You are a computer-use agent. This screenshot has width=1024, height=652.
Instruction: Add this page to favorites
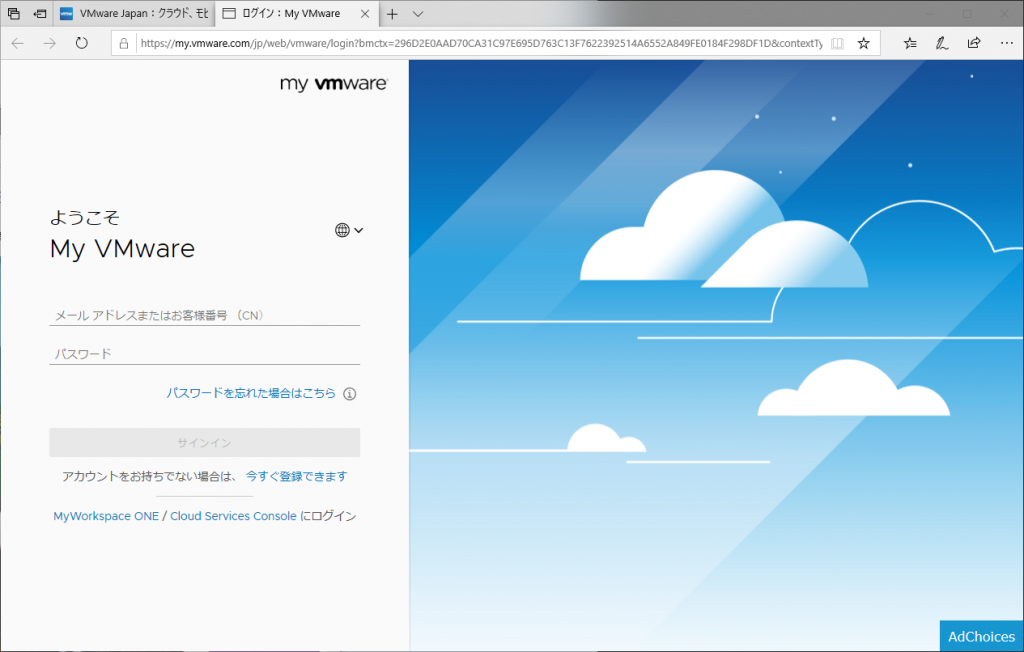tap(863, 44)
